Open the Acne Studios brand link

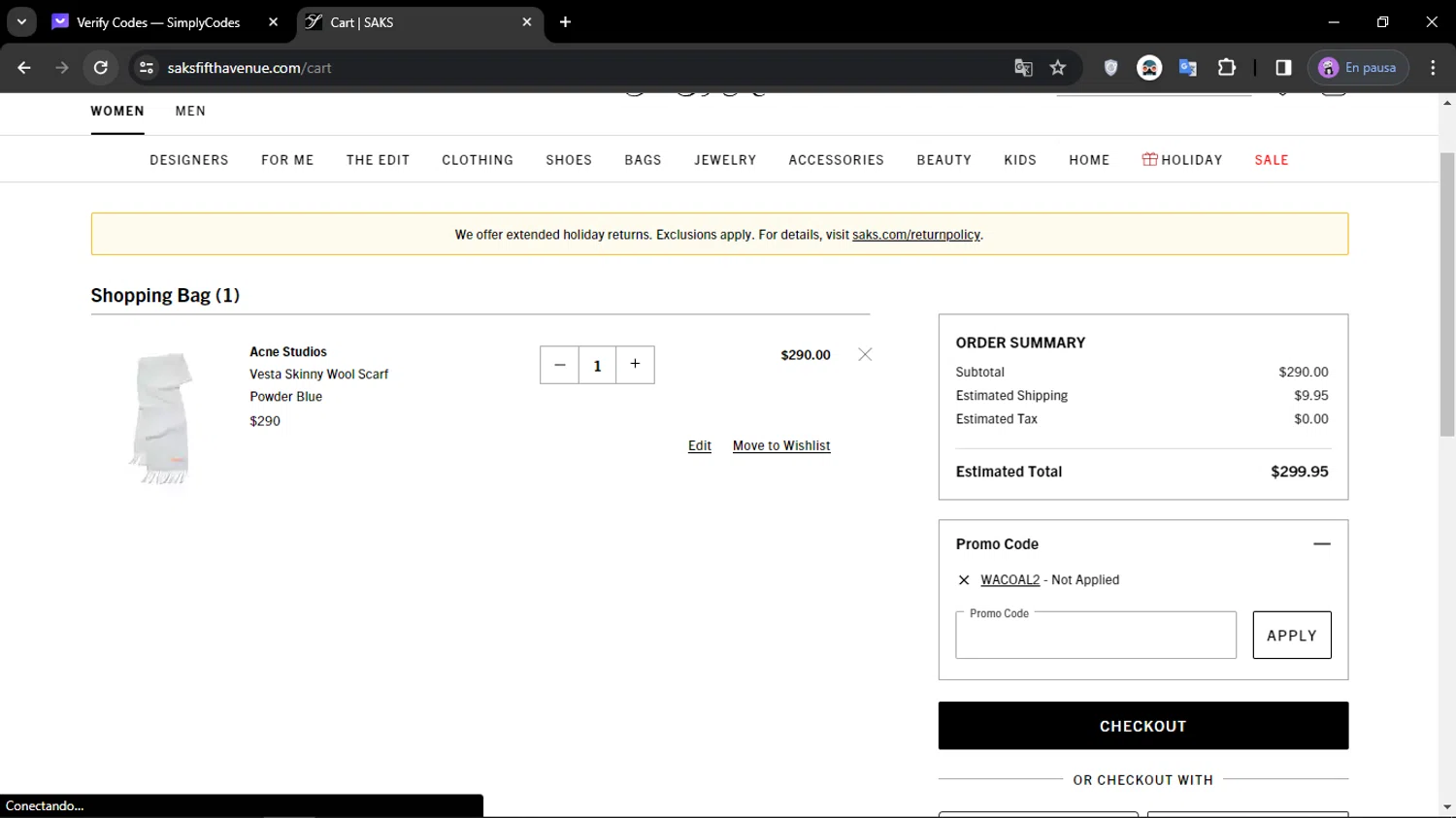[x=288, y=351]
